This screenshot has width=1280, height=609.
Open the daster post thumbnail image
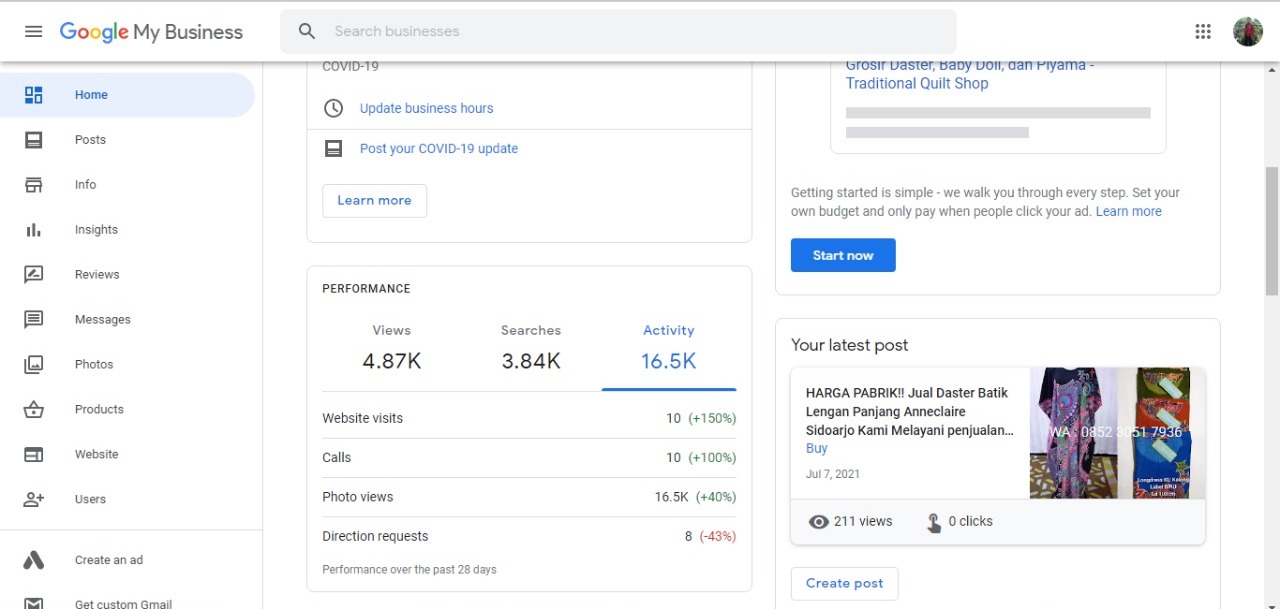pyautogui.click(x=1117, y=433)
